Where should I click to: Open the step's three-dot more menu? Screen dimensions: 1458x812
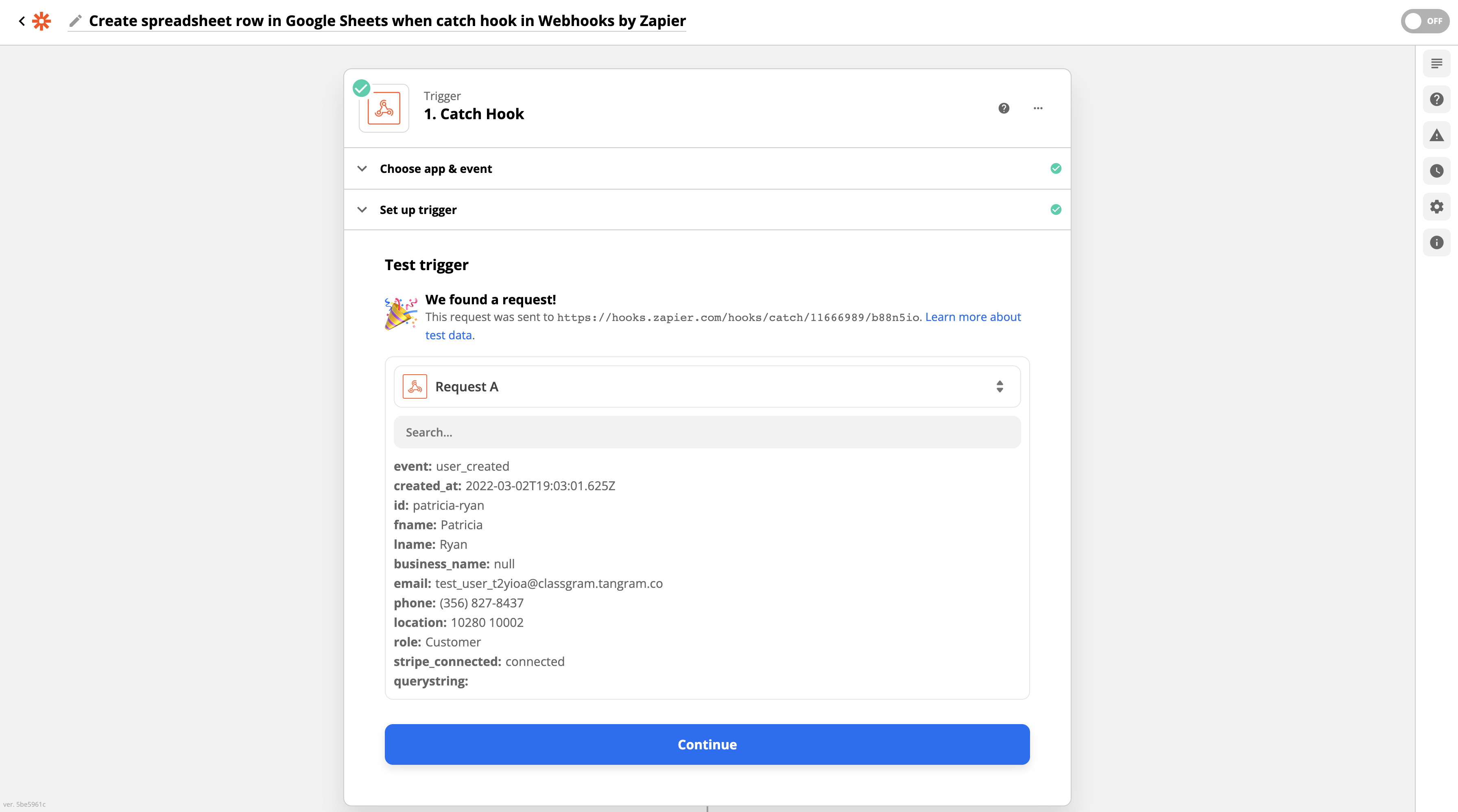click(x=1037, y=108)
